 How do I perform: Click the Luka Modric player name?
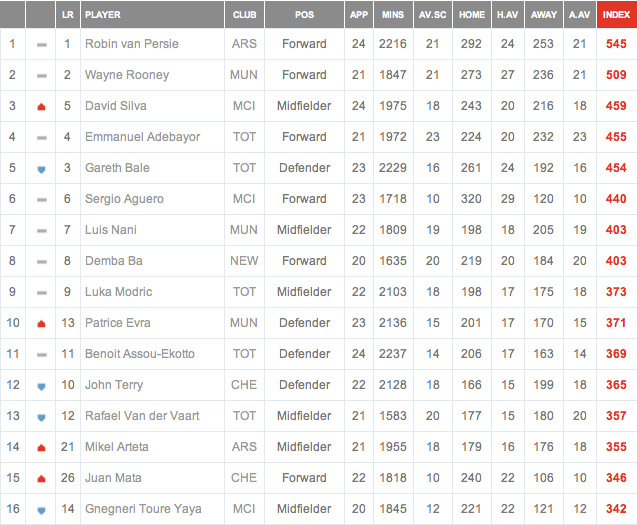coord(119,292)
